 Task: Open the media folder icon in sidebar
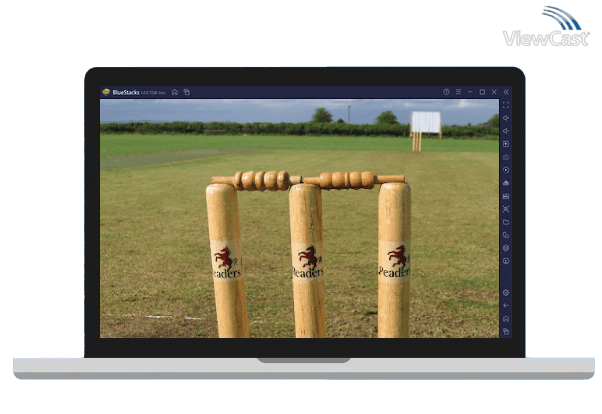tap(506, 222)
